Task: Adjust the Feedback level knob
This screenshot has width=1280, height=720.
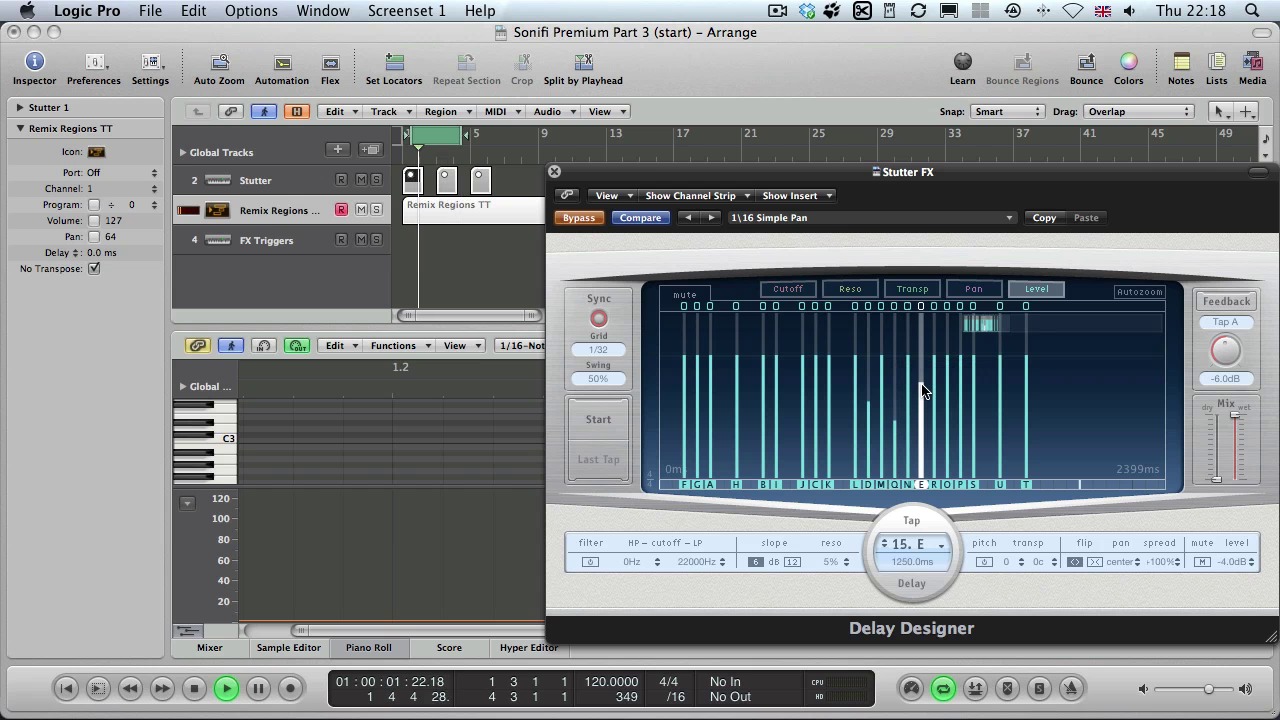Action: tap(1226, 350)
